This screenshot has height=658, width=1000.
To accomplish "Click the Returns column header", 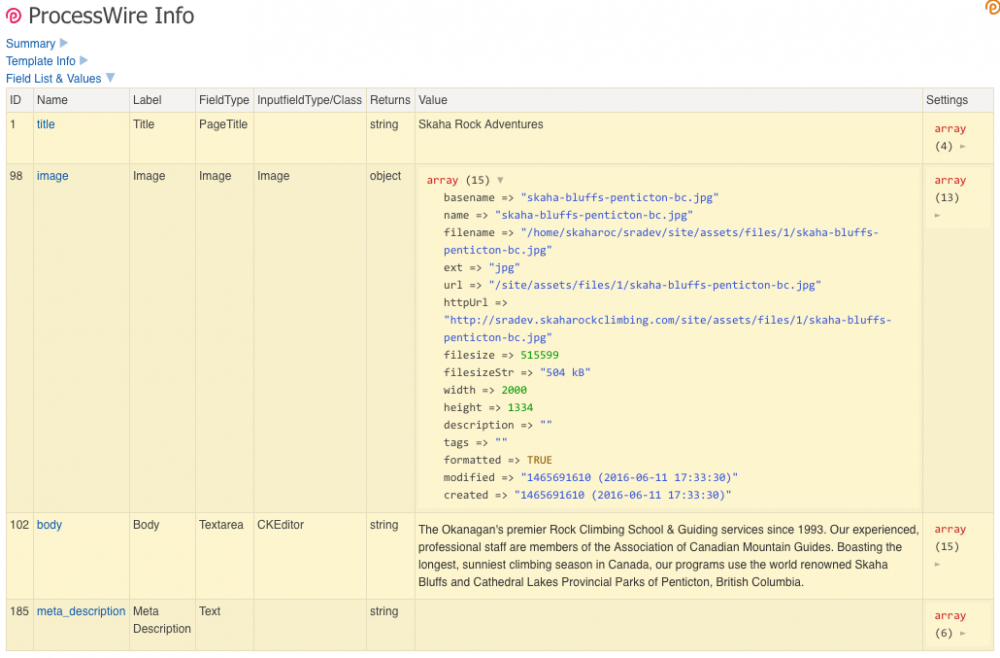I will point(390,100).
